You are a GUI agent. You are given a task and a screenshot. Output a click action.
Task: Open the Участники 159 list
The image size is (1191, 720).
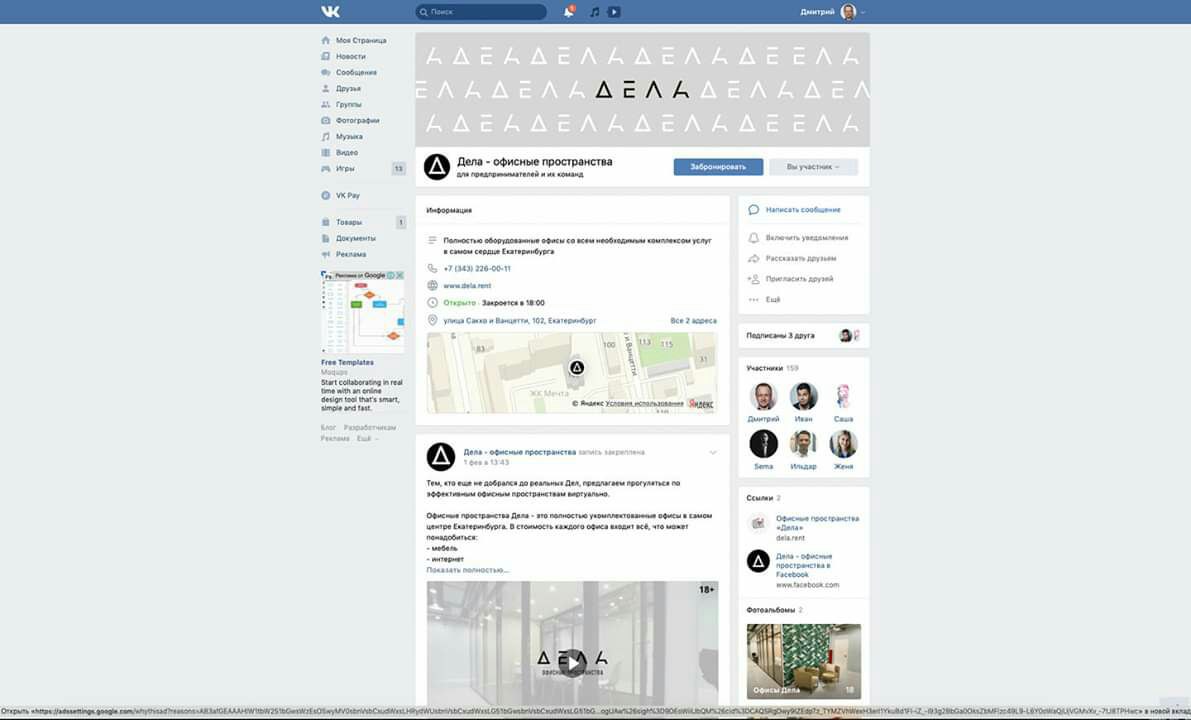coord(772,368)
